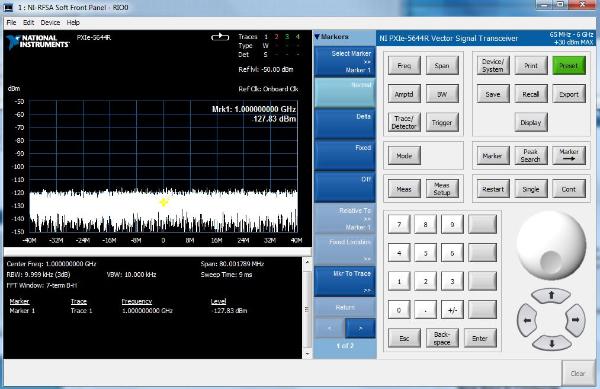Open Device/System settings

(x=493, y=66)
